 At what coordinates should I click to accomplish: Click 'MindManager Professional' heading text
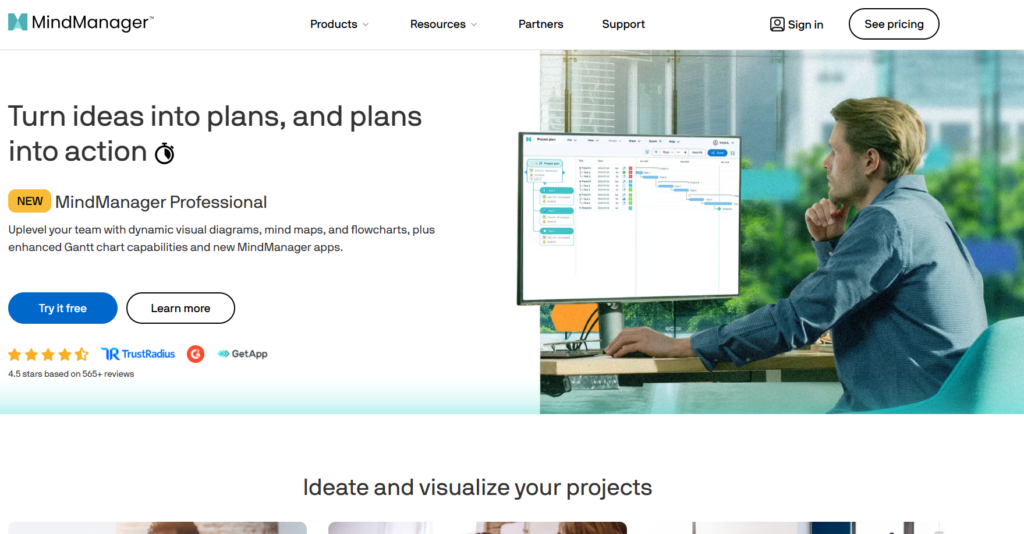[161, 202]
